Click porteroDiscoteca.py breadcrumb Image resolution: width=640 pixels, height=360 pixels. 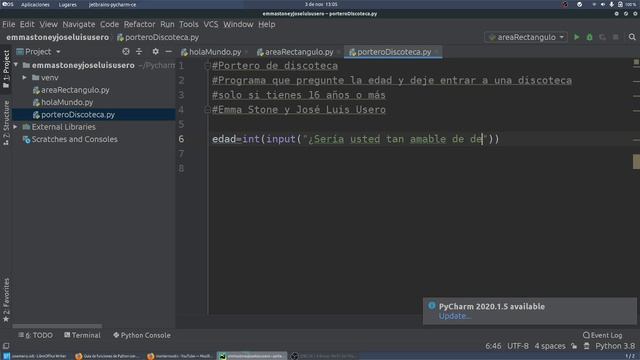[x=158, y=37]
